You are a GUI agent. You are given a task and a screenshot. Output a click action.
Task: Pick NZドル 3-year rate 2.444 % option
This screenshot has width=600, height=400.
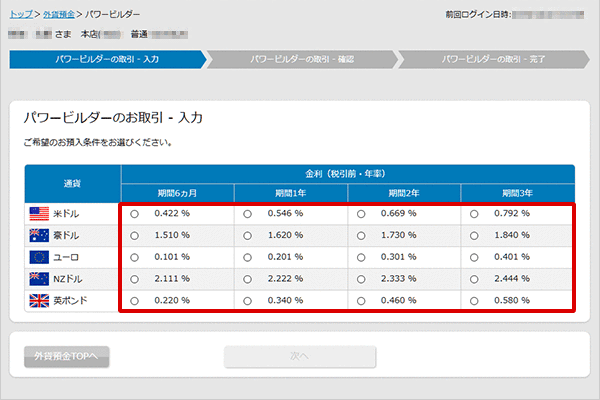(474, 279)
